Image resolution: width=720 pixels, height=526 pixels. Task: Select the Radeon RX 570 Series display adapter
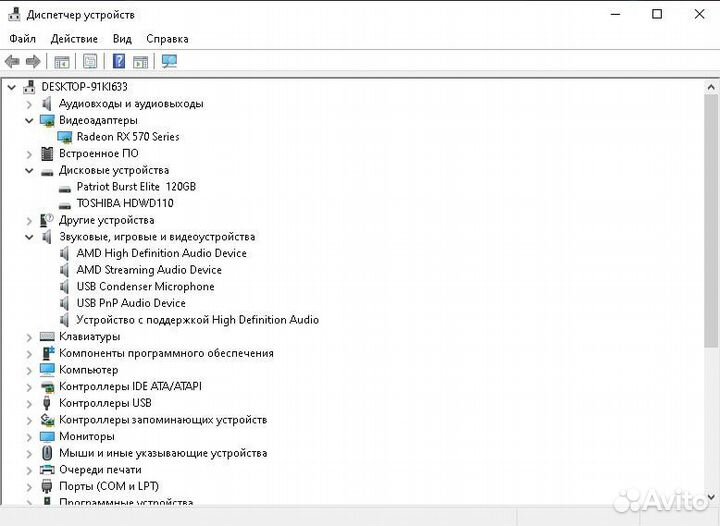point(127,137)
